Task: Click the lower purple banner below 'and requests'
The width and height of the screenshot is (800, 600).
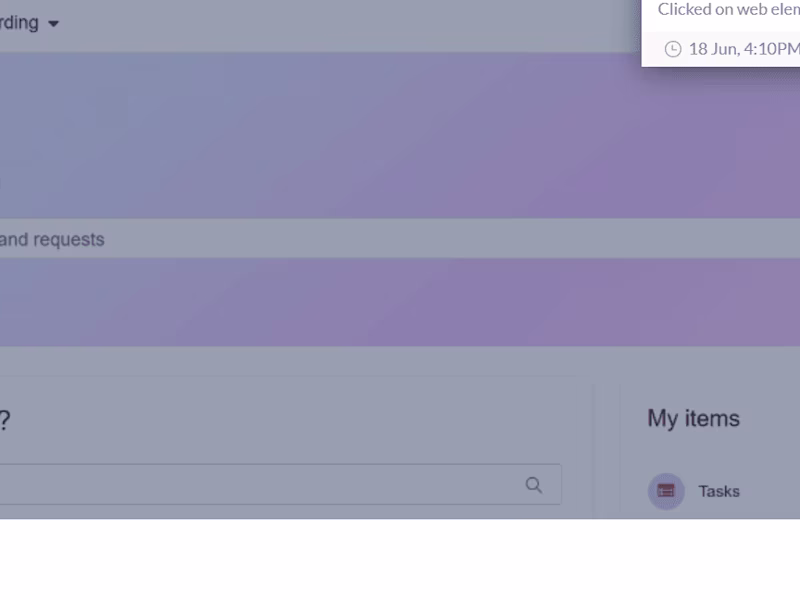Action: point(400,302)
